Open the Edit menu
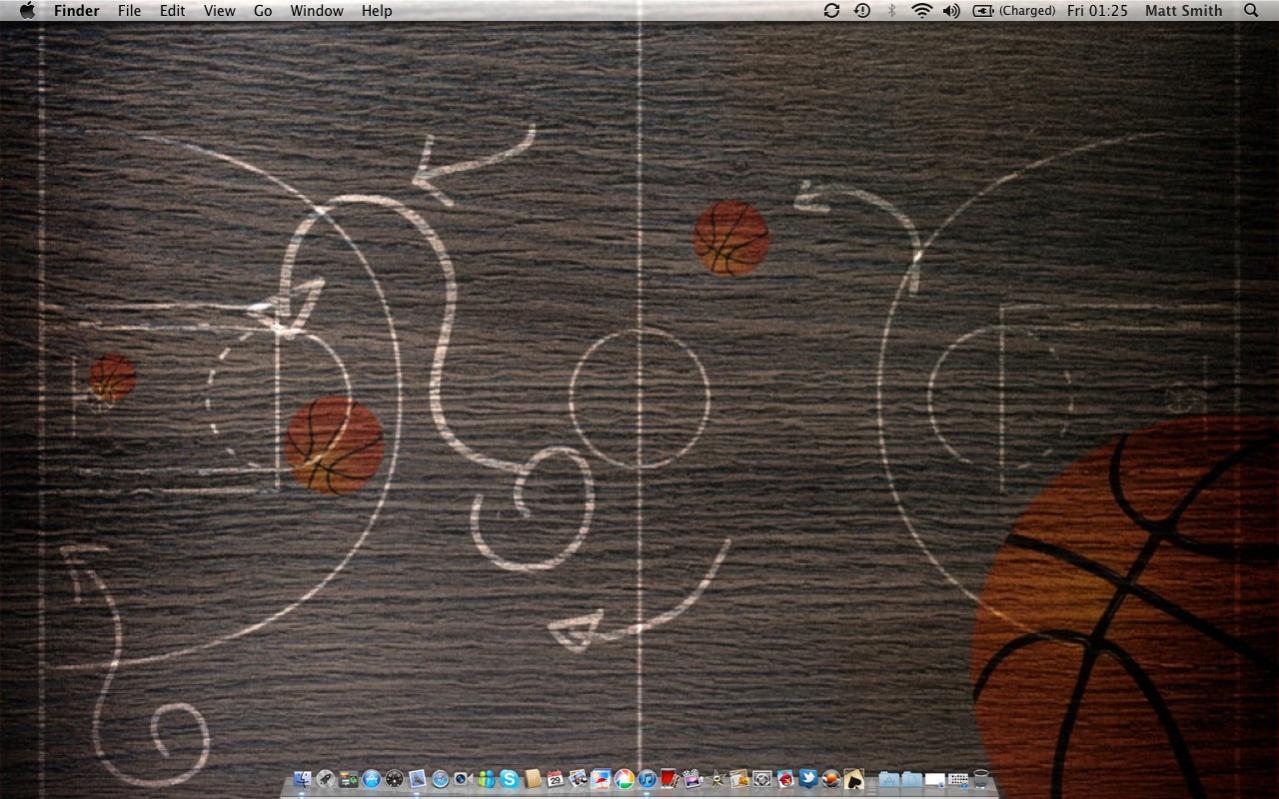The image size is (1279, 799). (x=172, y=10)
